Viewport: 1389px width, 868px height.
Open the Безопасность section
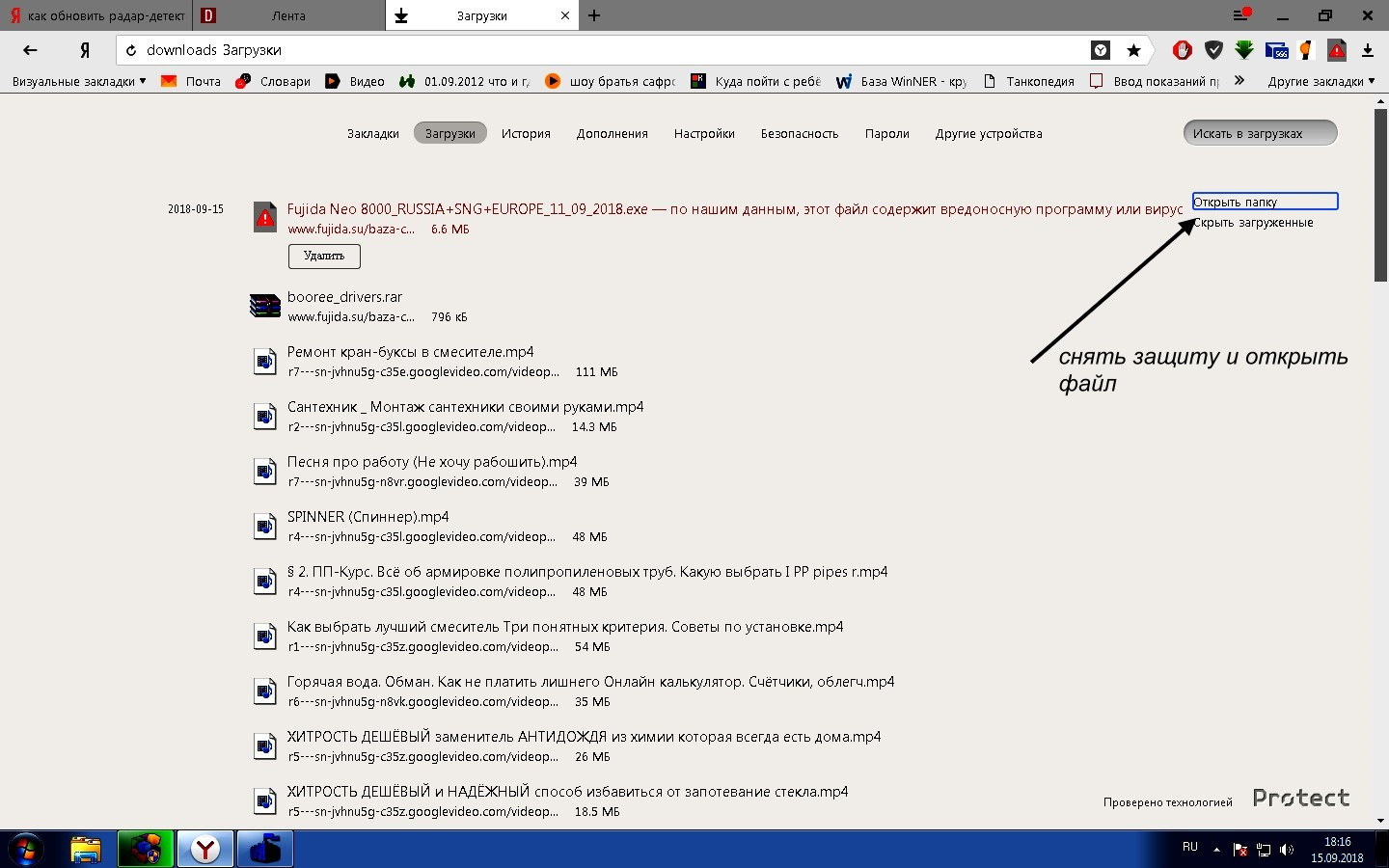pyautogui.click(x=800, y=134)
